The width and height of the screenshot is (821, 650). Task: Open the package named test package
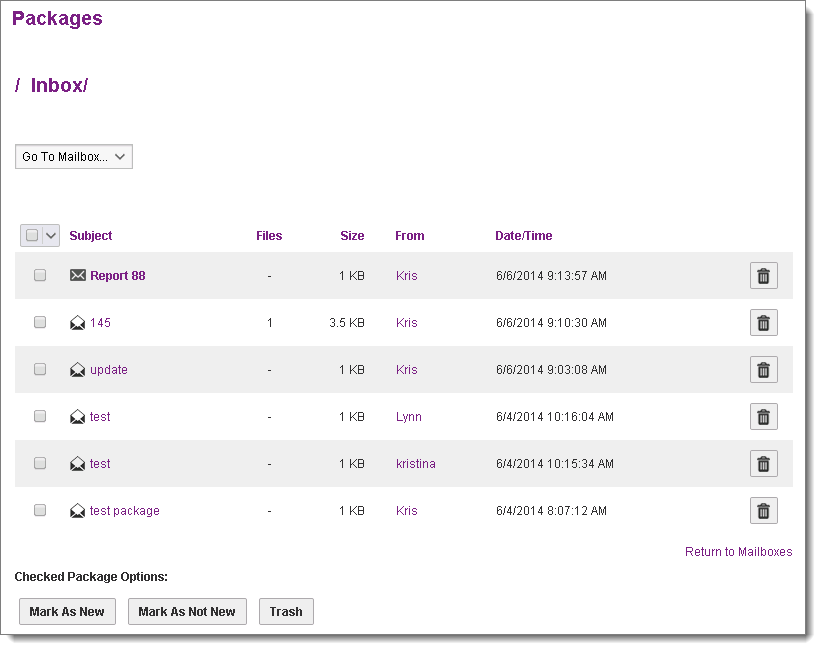125,511
